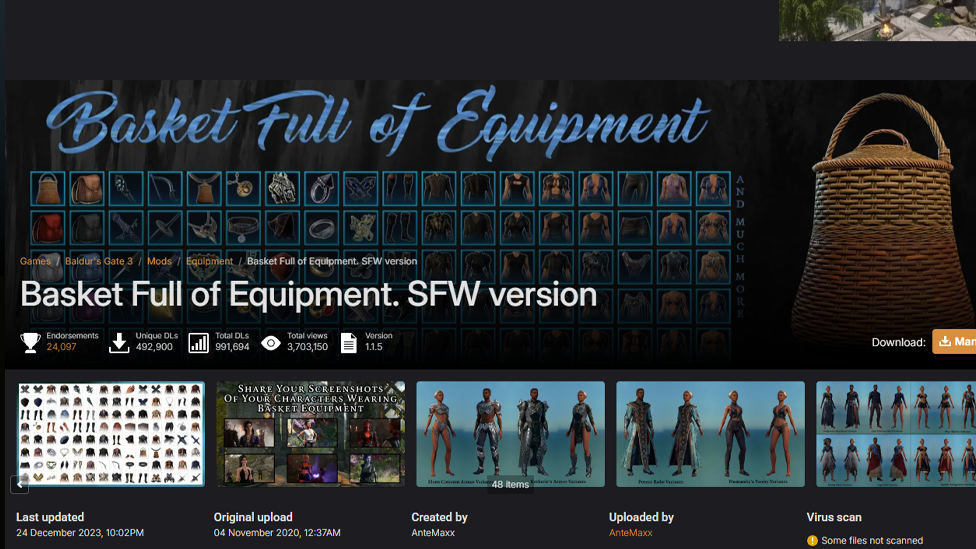Click Created by AnteMaxx text
Image resolution: width=976 pixels, height=549 pixels.
(433, 533)
